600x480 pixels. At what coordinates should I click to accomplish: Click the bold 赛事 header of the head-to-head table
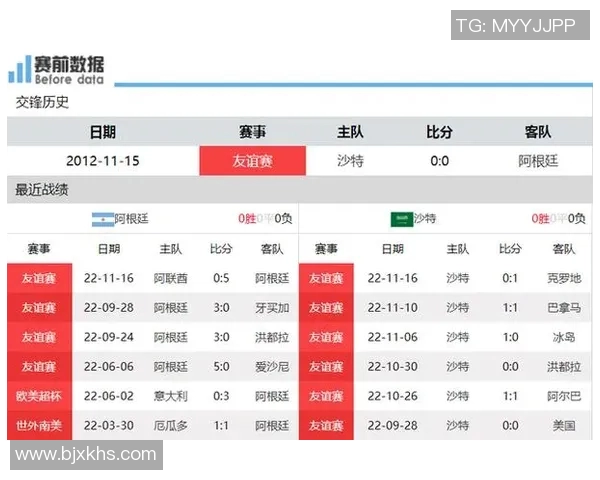[252, 132]
